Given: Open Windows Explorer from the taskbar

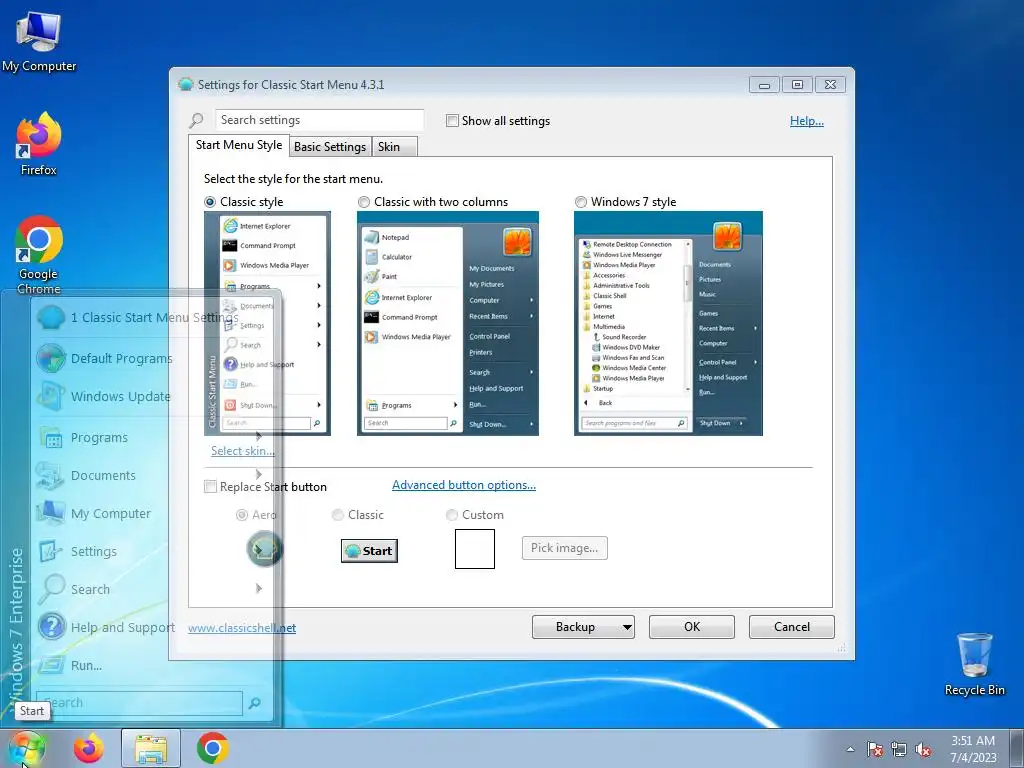Looking at the screenshot, I should pos(151,748).
